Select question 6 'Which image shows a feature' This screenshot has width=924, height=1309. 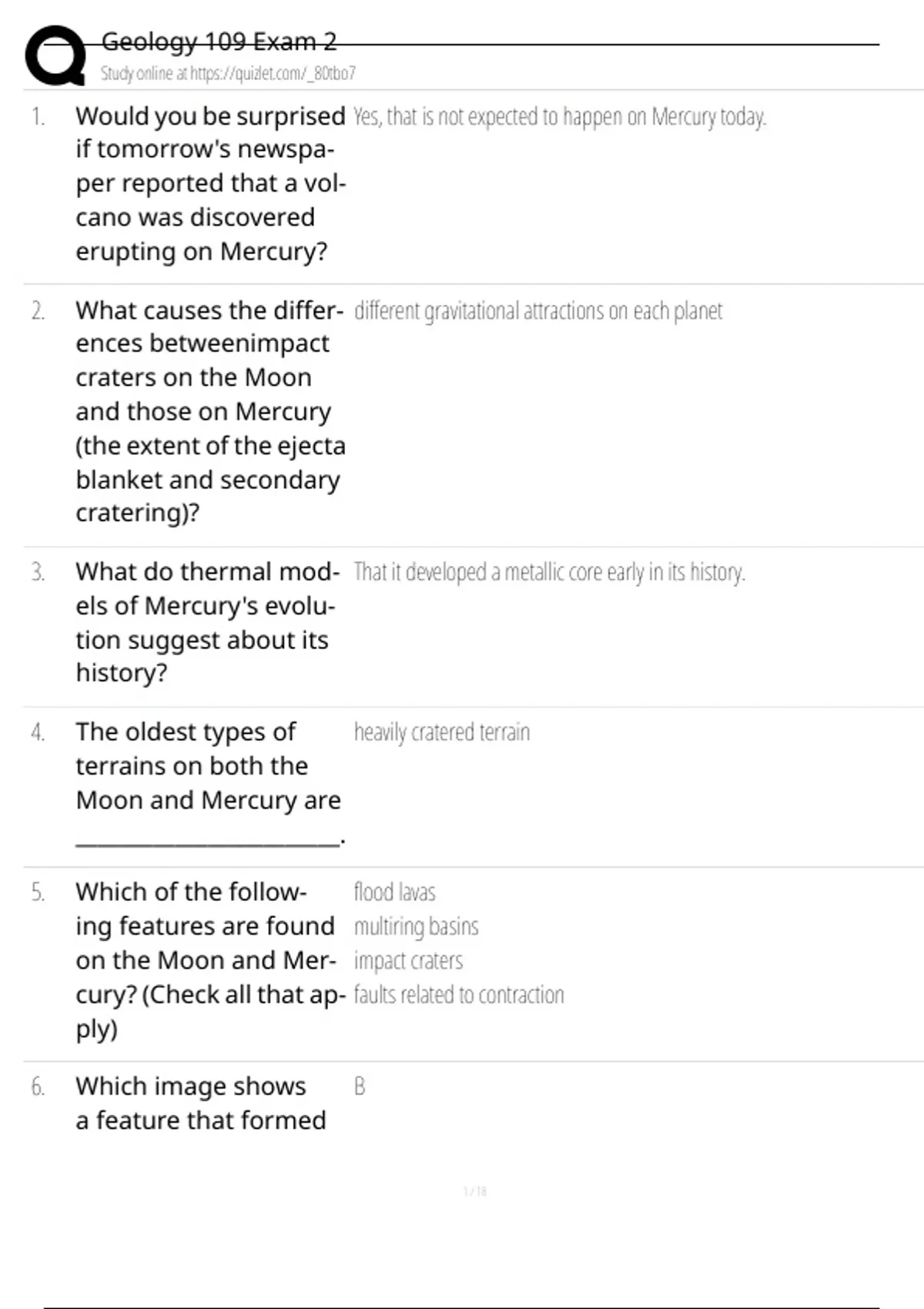tap(200, 1103)
